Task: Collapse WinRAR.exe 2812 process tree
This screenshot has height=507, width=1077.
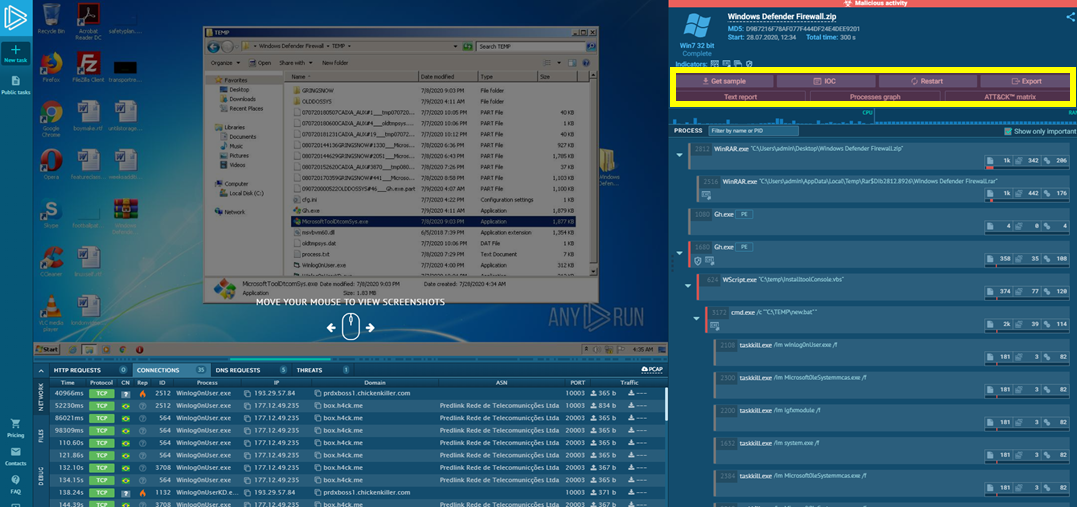Action: [x=680, y=155]
